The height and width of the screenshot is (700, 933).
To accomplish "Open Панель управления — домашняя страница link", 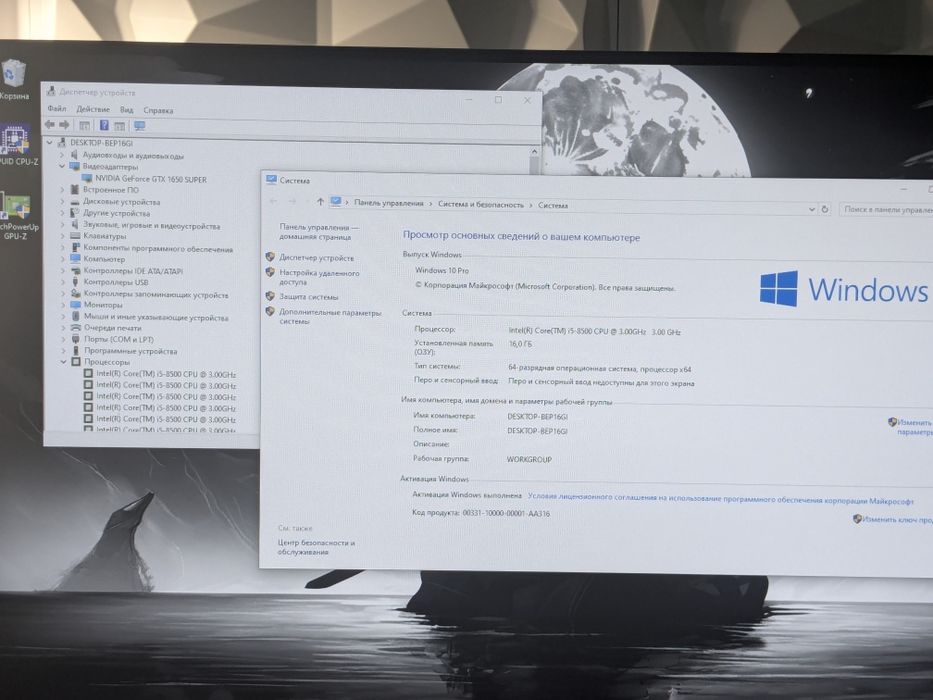I will point(319,232).
